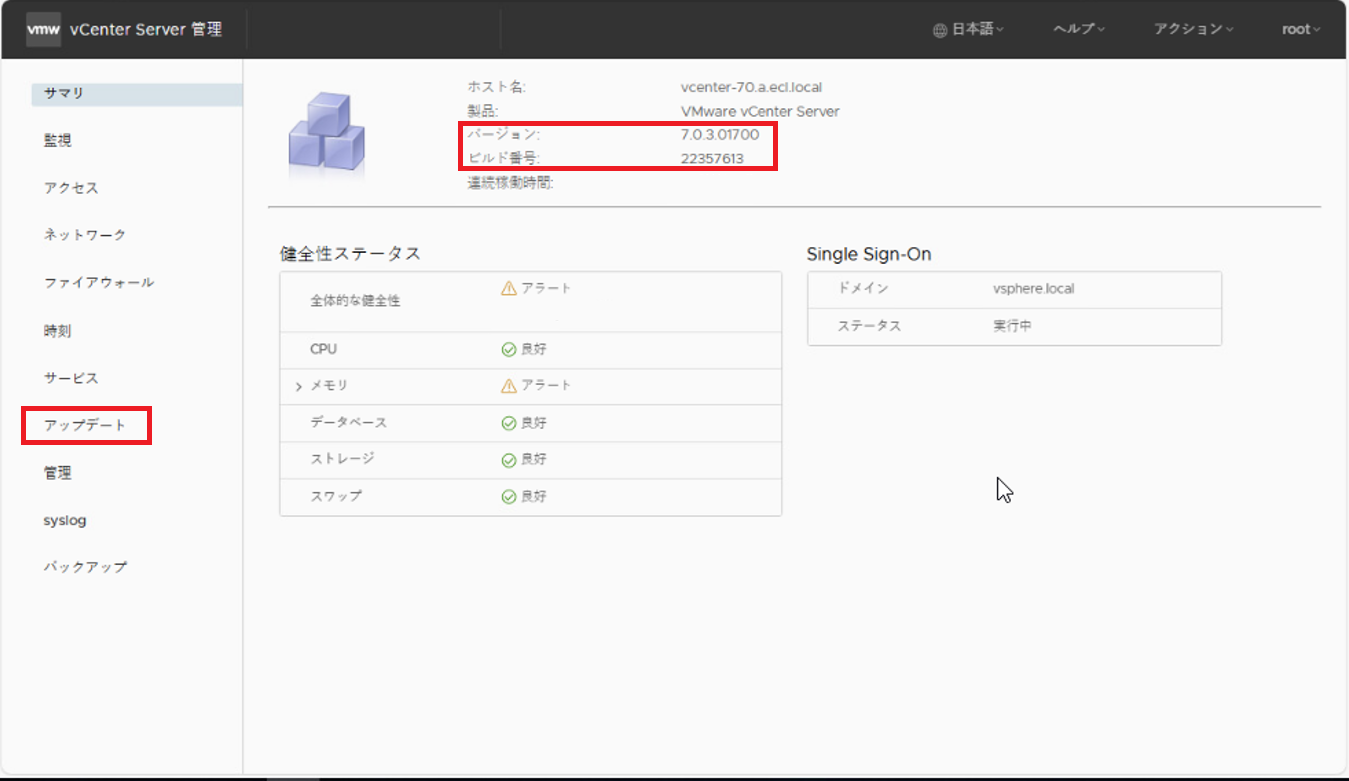Screen dimensions: 1349x781
Task: Open the ヘルプ dropdown menu
Action: (x=1079, y=29)
